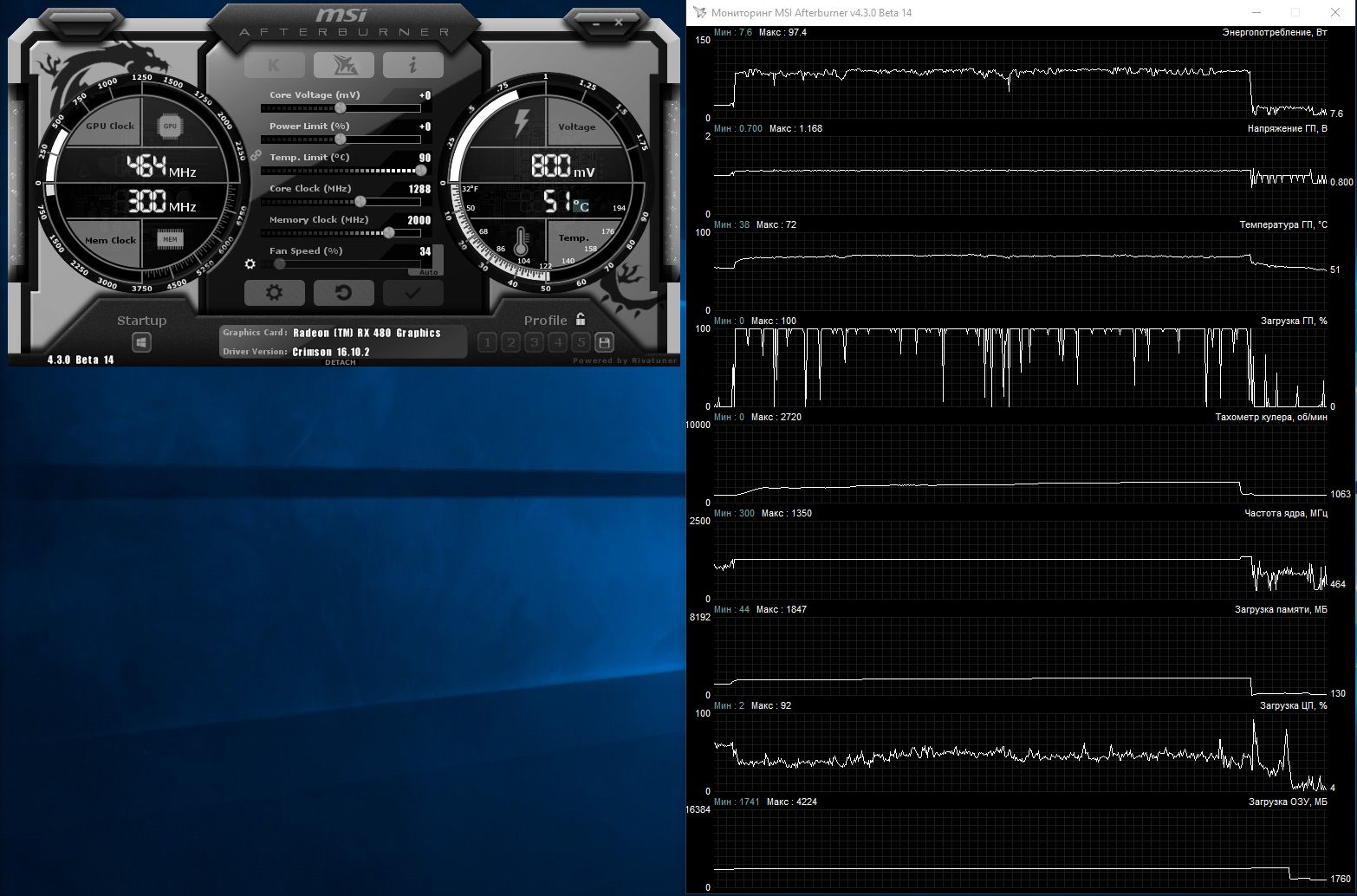Viewport: 1357px width, 896px height.
Task: Open the information panel with the i button
Action: click(412, 65)
